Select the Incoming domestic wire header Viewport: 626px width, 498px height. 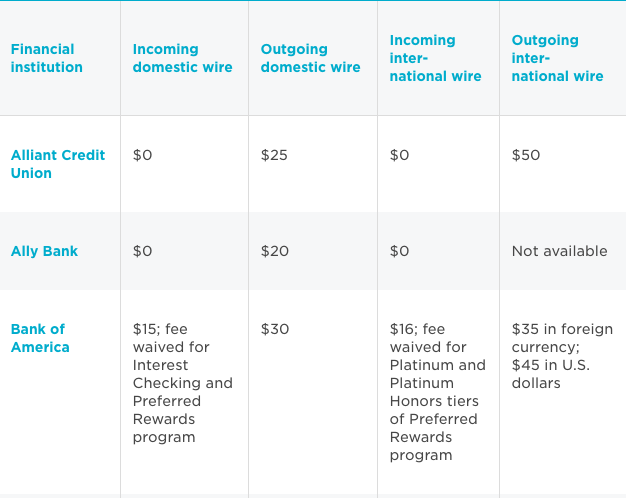[x=182, y=58]
